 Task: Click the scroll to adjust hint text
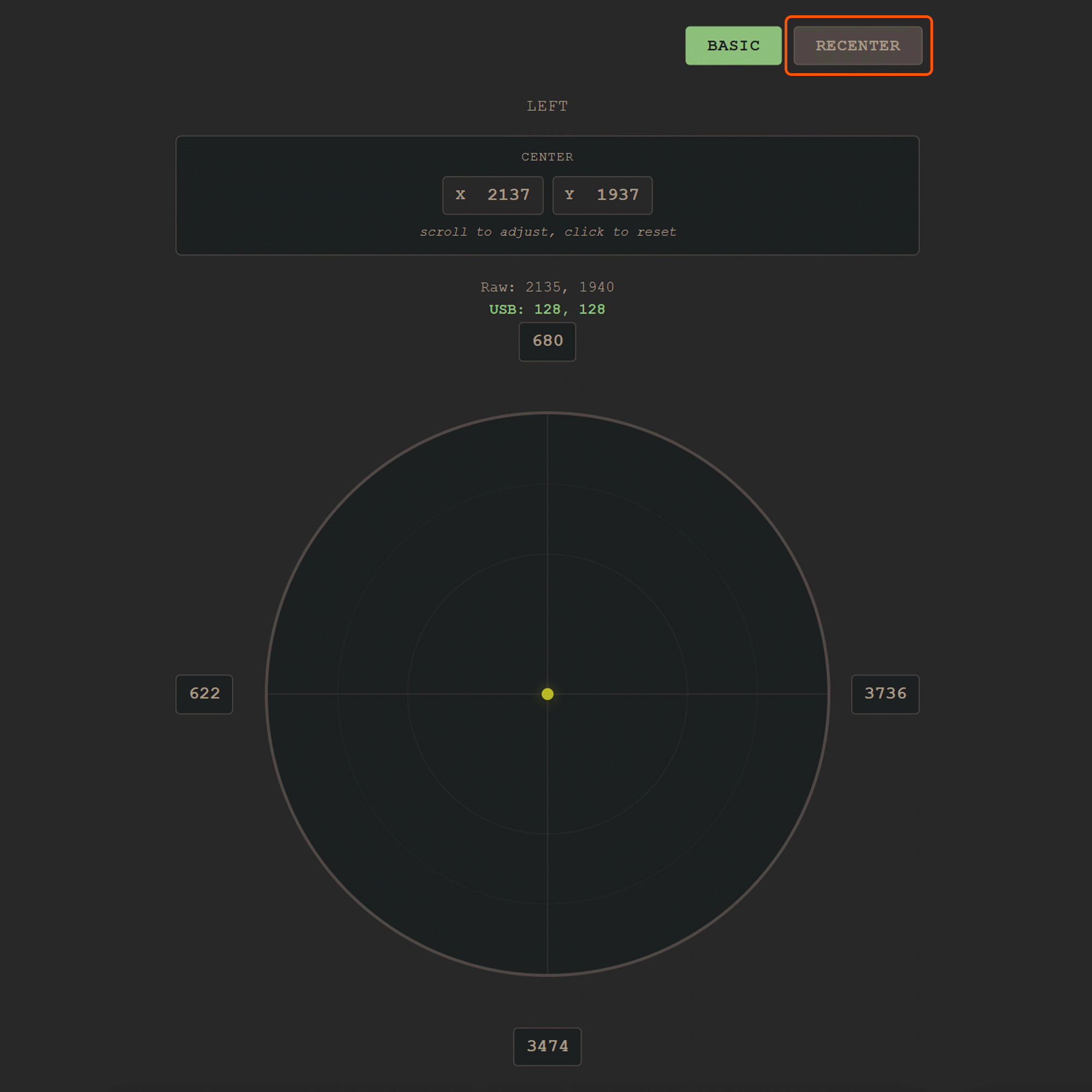[547, 232]
